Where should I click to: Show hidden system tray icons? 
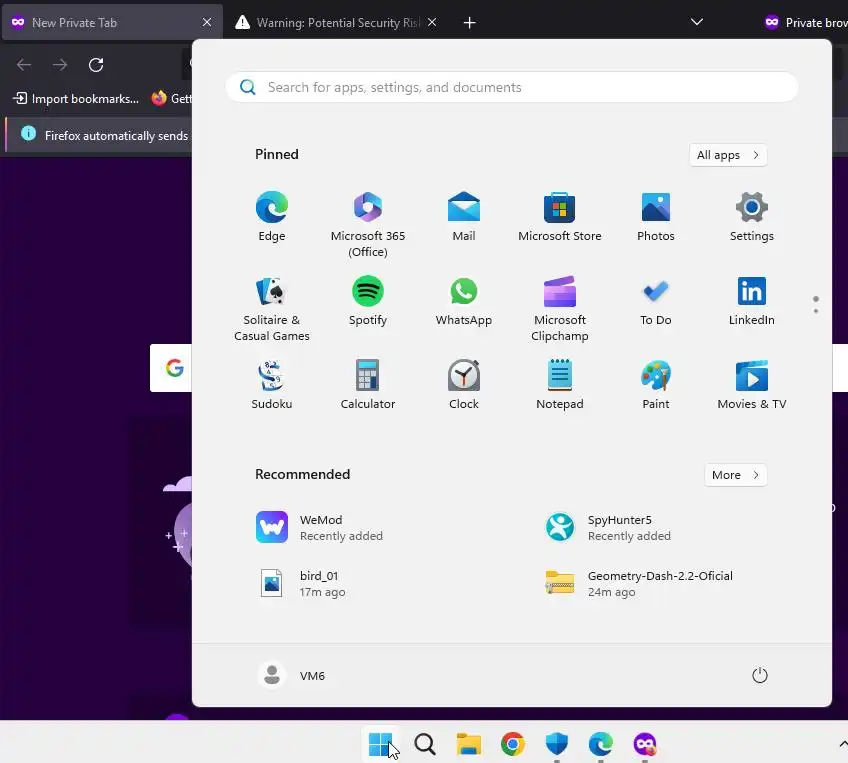[x=843, y=745]
